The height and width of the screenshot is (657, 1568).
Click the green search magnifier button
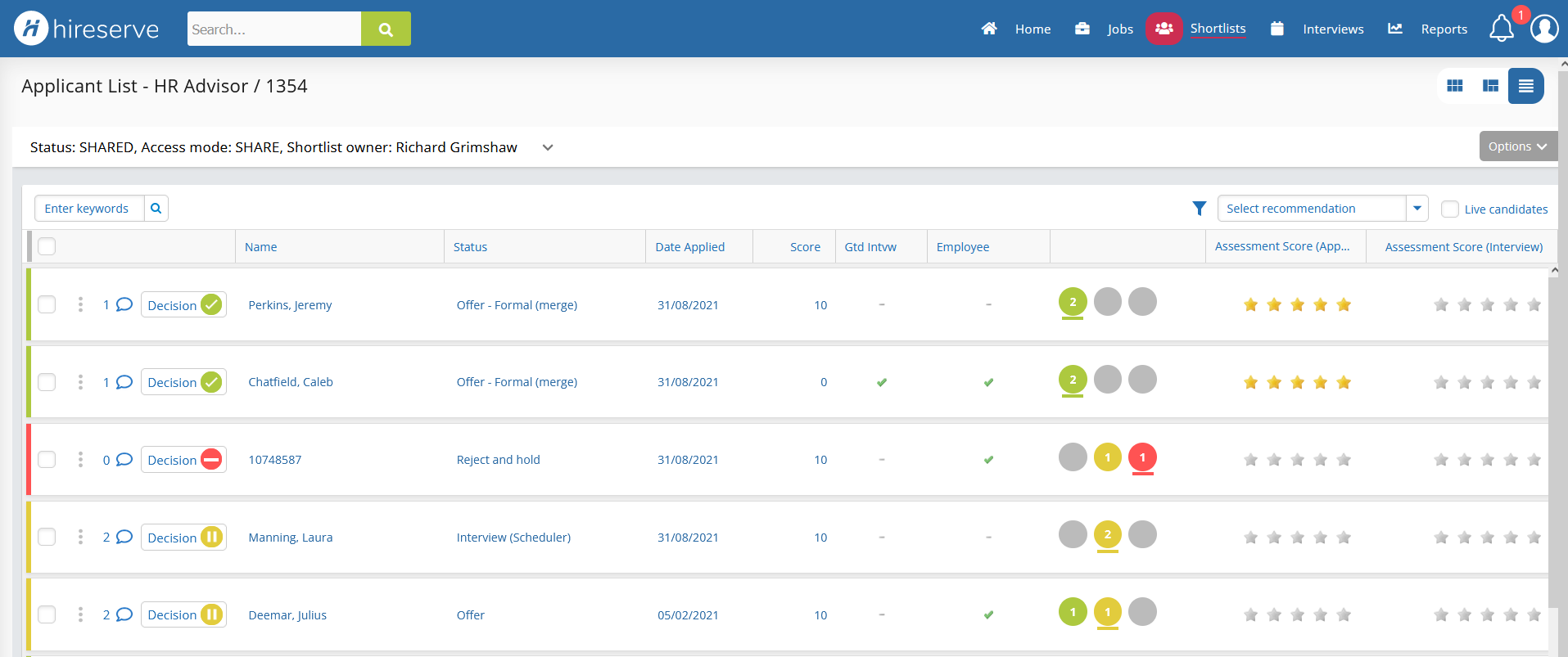(x=386, y=29)
